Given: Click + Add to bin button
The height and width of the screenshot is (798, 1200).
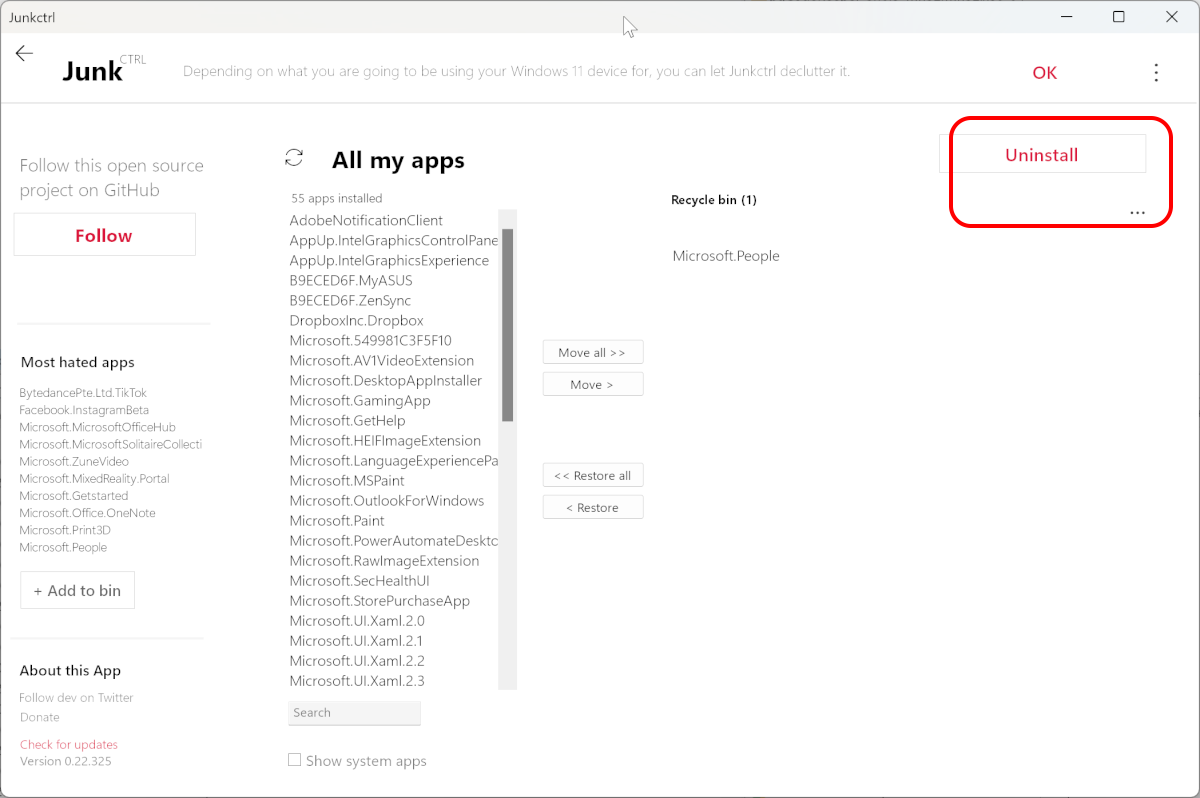Looking at the screenshot, I should click(x=77, y=590).
